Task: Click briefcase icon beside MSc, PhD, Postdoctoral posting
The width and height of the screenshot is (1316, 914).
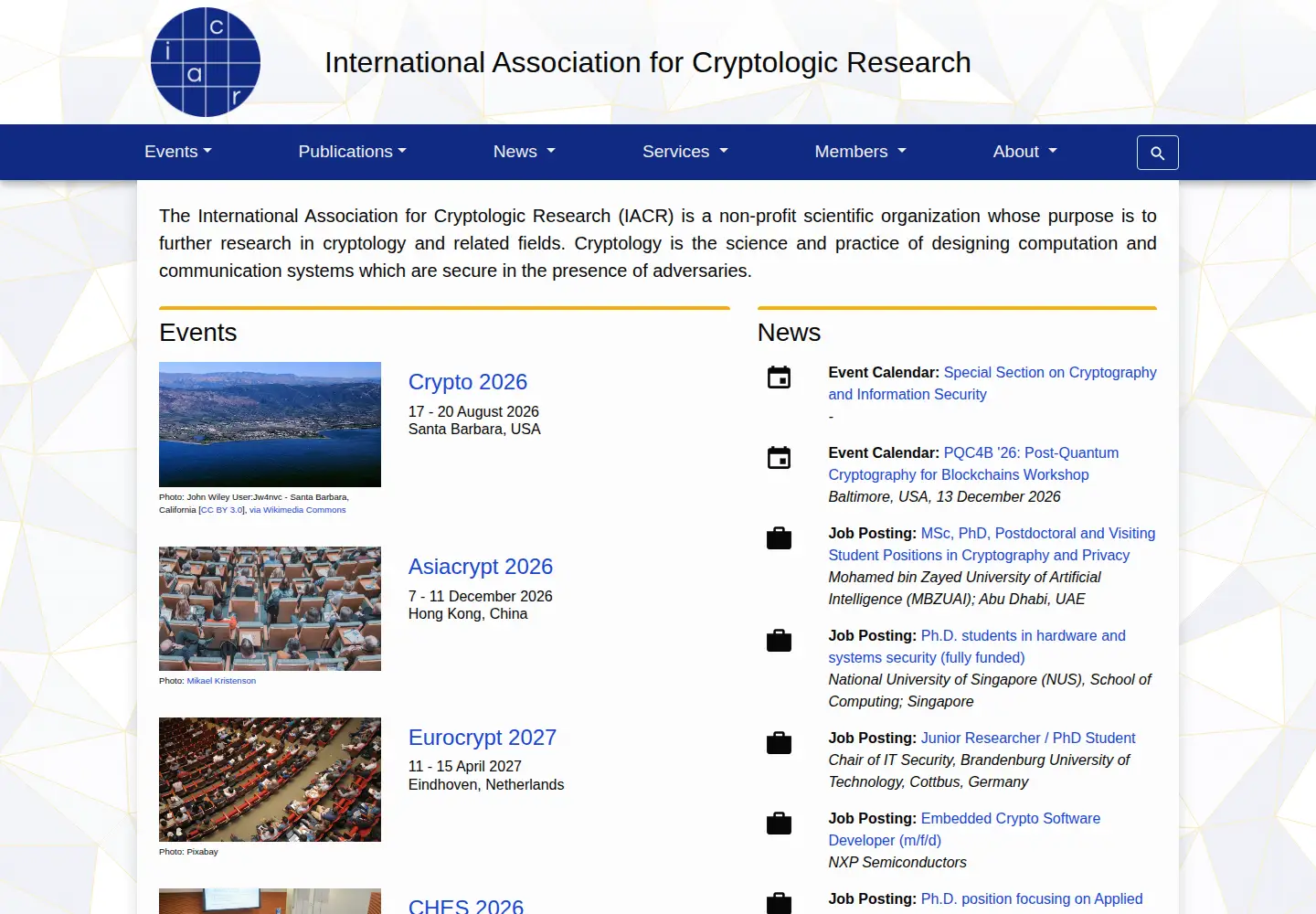Action: click(779, 538)
